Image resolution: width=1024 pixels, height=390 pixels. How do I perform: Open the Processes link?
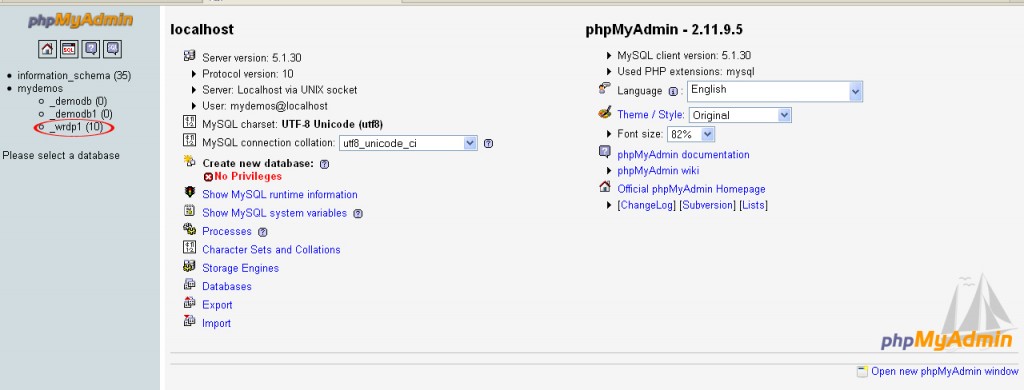click(x=227, y=231)
